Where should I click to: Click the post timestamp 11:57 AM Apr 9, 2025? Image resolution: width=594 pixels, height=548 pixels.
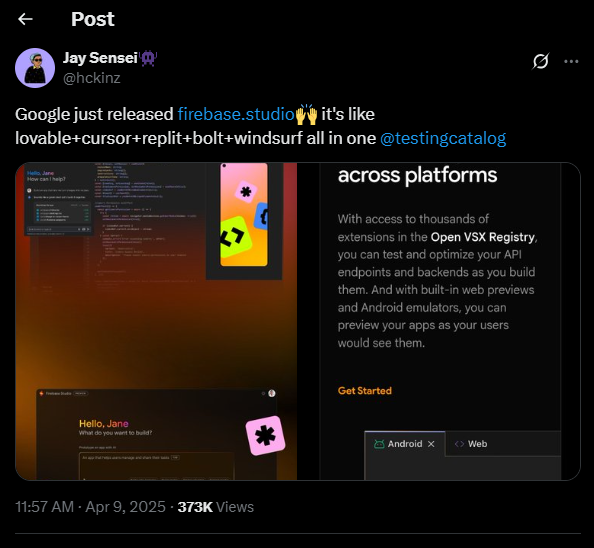point(90,507)
